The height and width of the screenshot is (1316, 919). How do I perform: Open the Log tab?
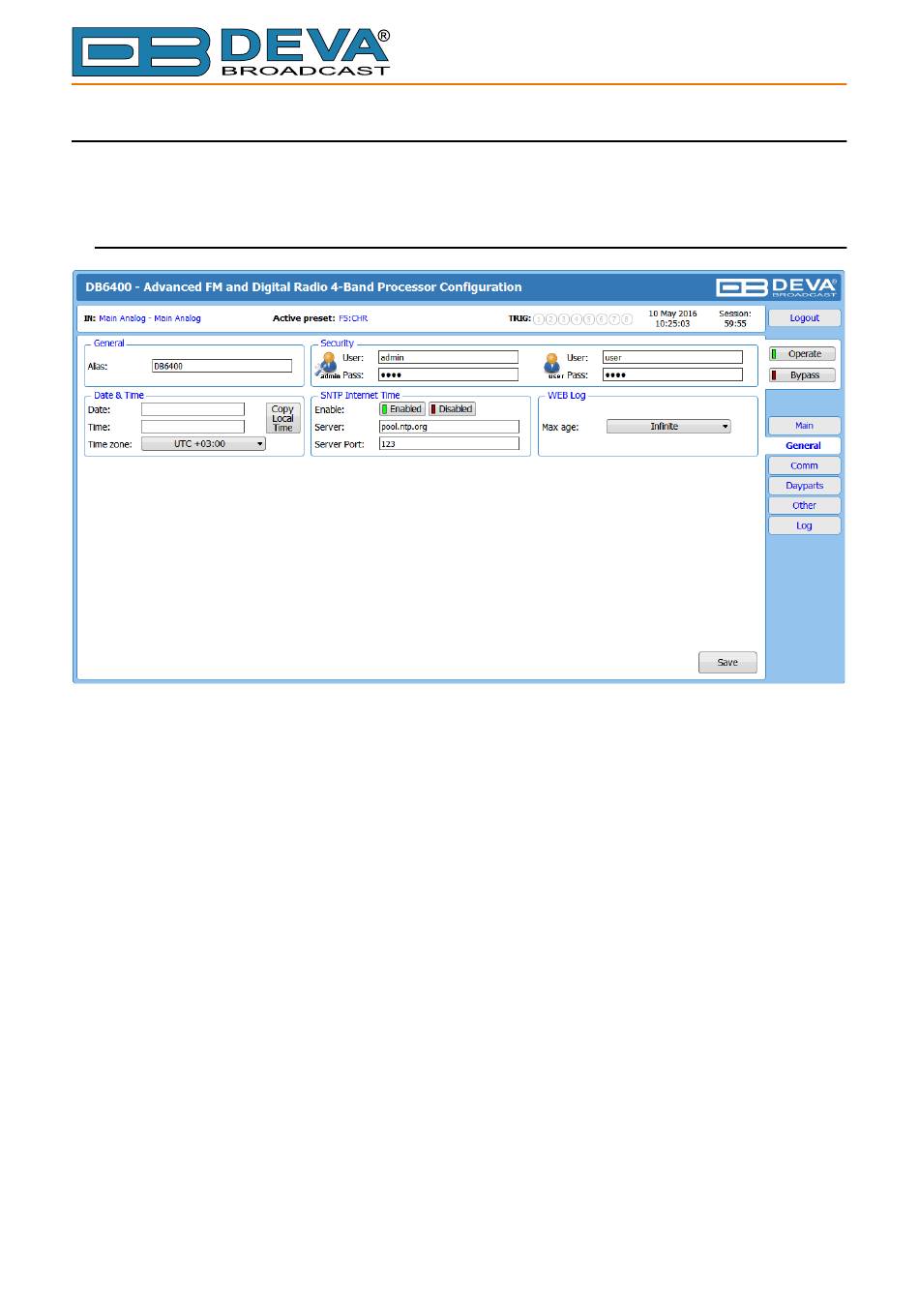[804, 526]
